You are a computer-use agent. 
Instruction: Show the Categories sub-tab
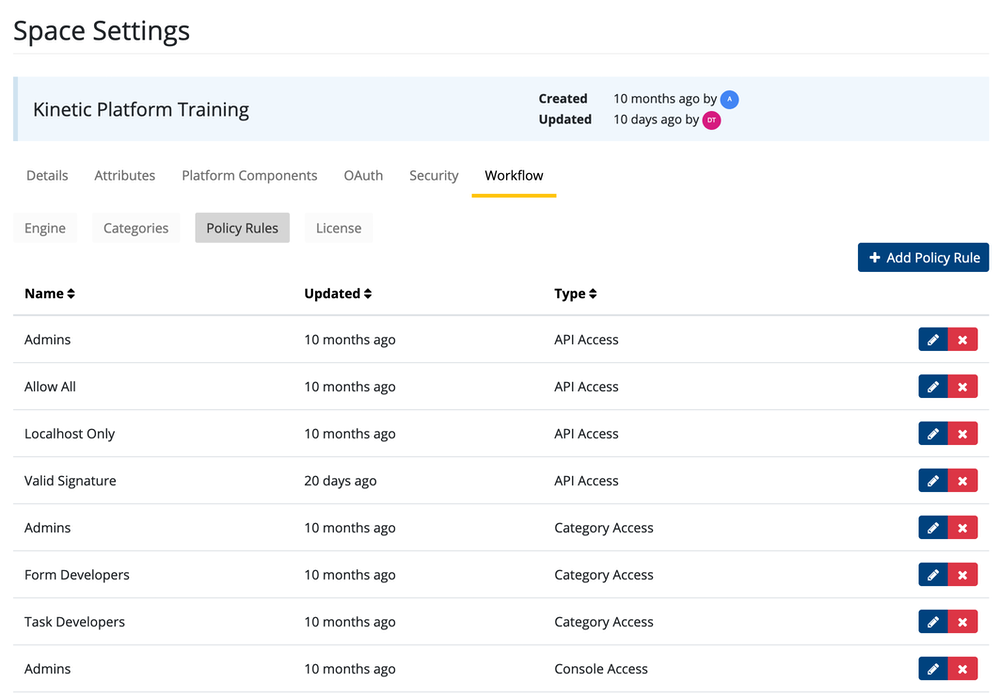pos(136,228)
